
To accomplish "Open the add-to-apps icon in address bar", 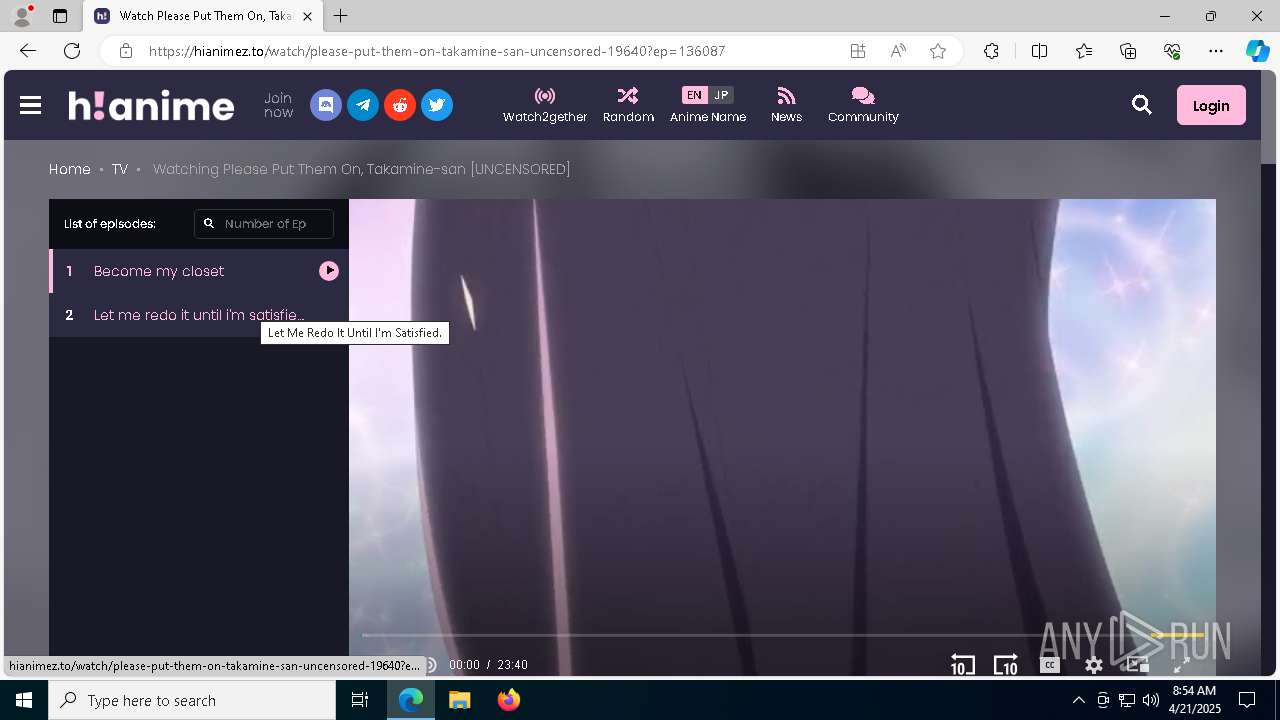I will click(x=858, y=51).
